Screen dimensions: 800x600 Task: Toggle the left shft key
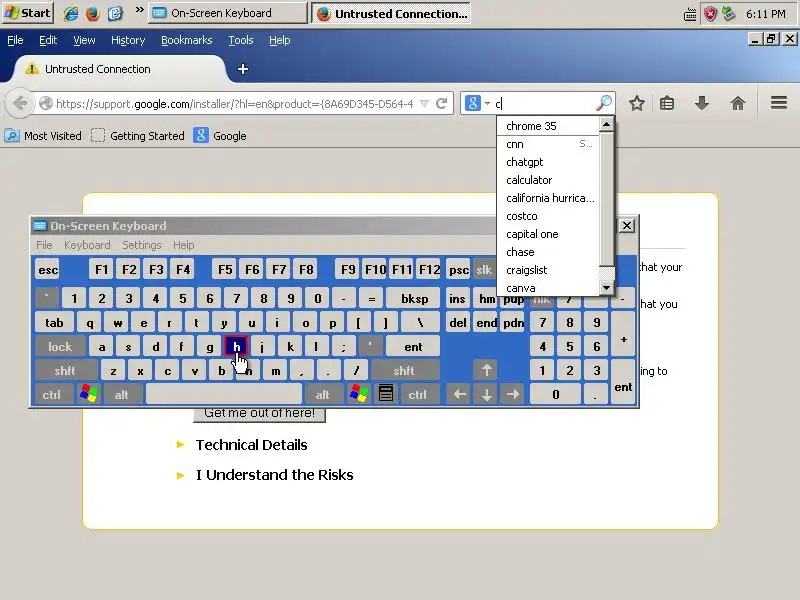coord(65,370)
